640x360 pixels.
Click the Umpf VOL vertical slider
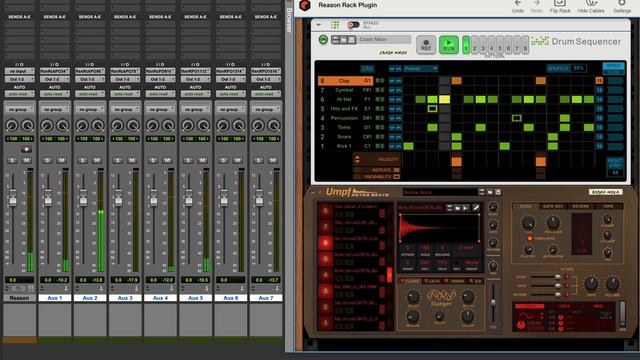coord(493,302)
